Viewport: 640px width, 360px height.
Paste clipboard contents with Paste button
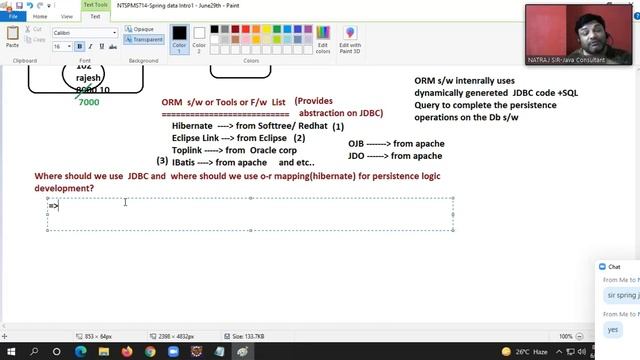pos(12,37)
